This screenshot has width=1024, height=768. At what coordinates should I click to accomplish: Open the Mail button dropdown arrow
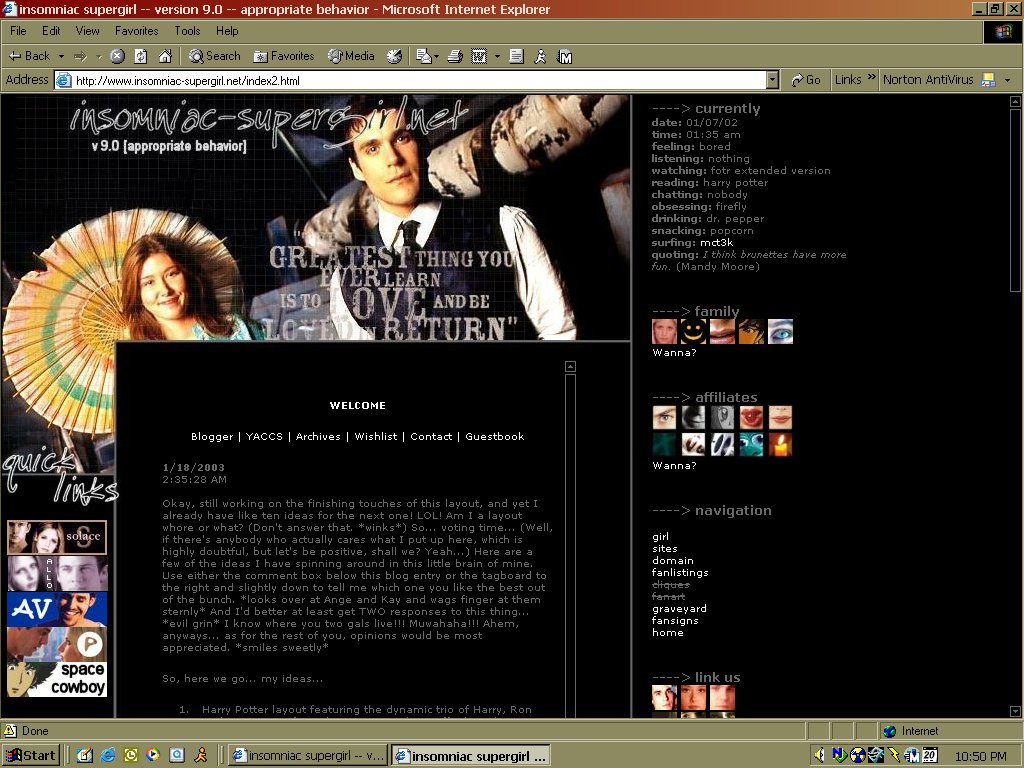point(436,57)
